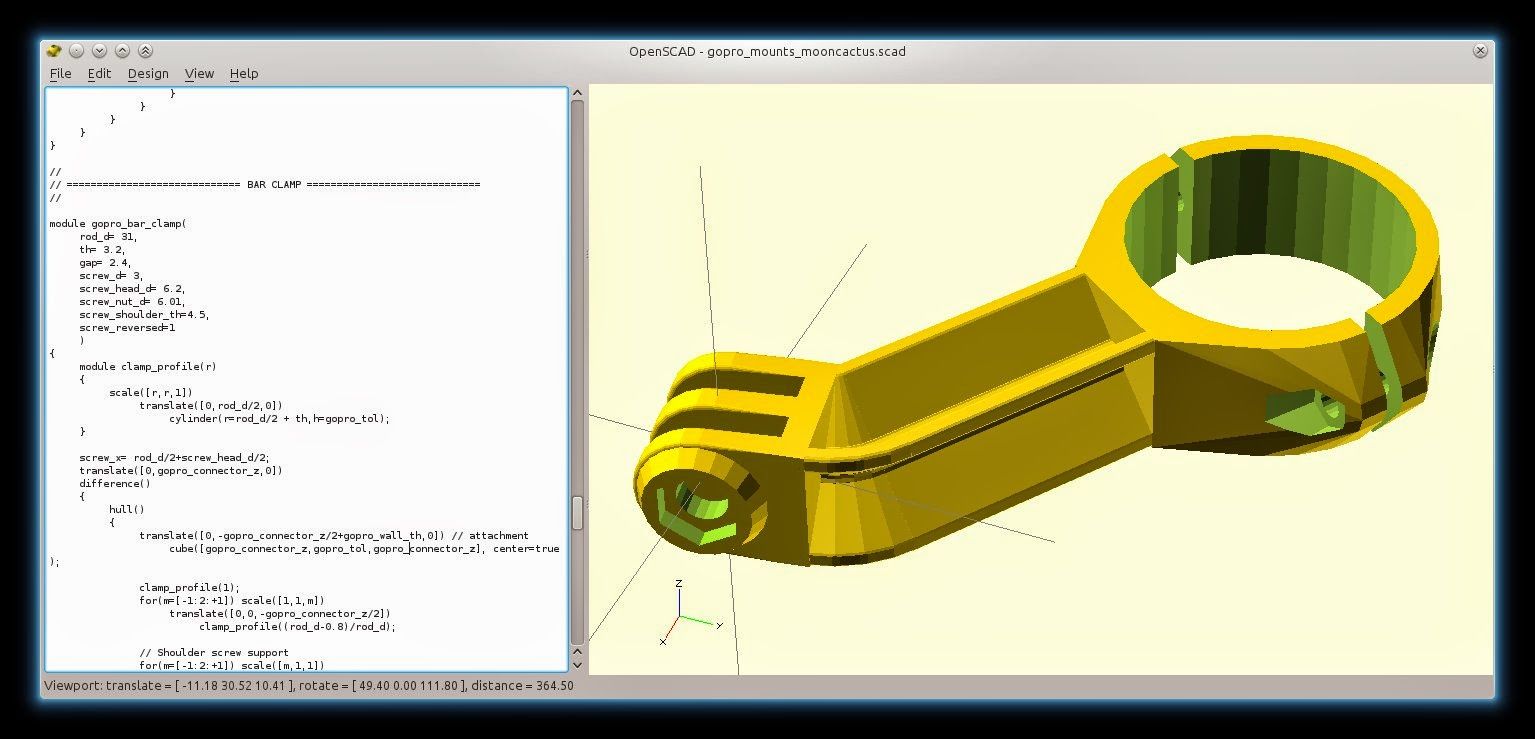Click the OpenSCAD application icon in title bar
Screen dimensions: 1535x739
click(x=53, y=50)
